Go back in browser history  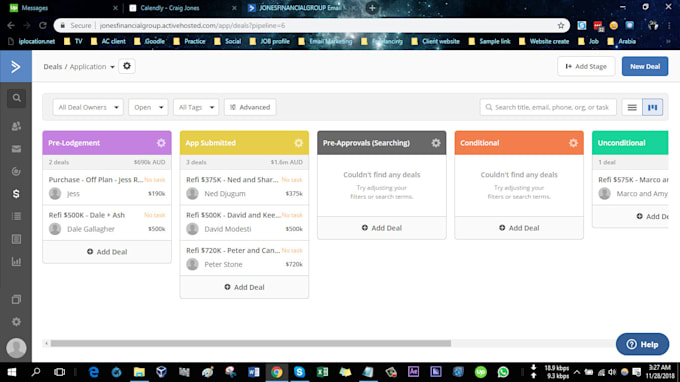[x=11, y=26]
